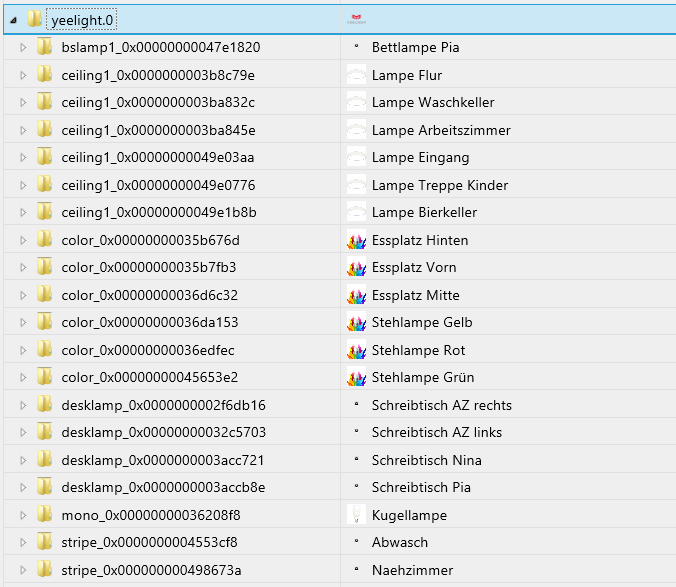This screenshot has height=587, width=676.
Task: Expand stripe_0x000000004553cf8 node
Action: 23,543
